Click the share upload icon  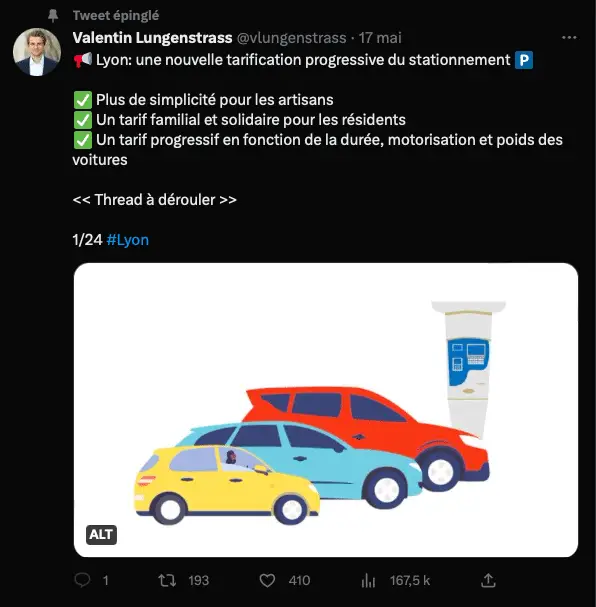coord(488,580)
